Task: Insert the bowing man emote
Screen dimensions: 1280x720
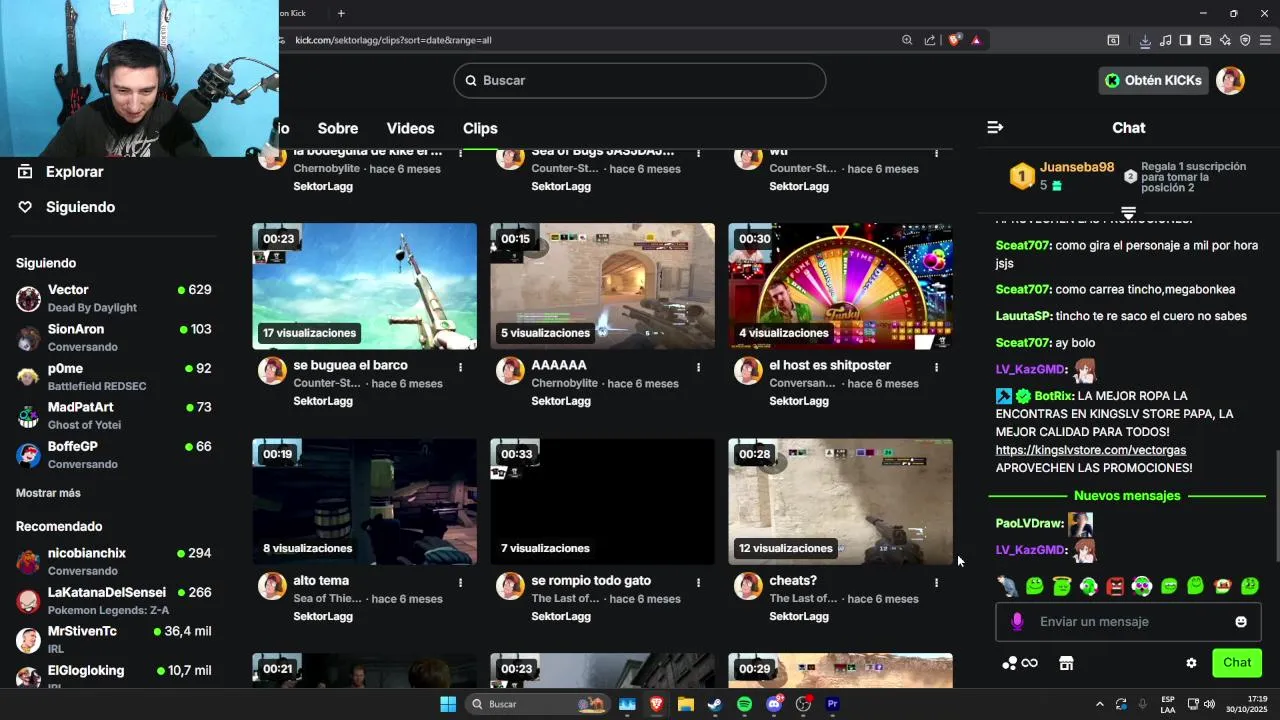Action: click(1007, 586)
